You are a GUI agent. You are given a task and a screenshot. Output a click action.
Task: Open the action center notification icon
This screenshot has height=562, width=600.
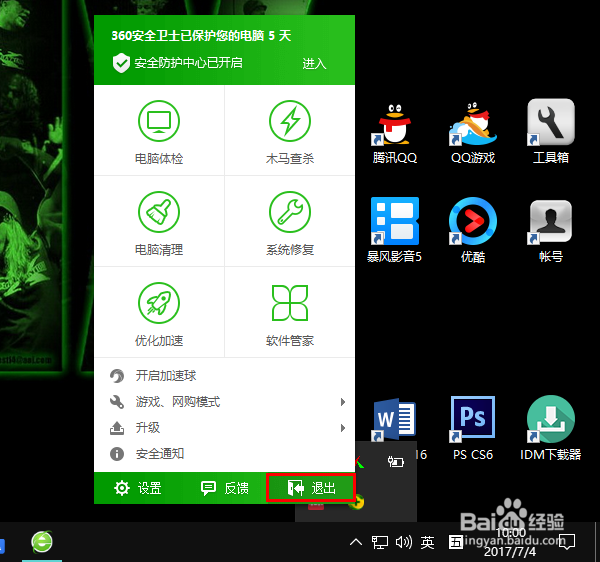tap(567, 542)
